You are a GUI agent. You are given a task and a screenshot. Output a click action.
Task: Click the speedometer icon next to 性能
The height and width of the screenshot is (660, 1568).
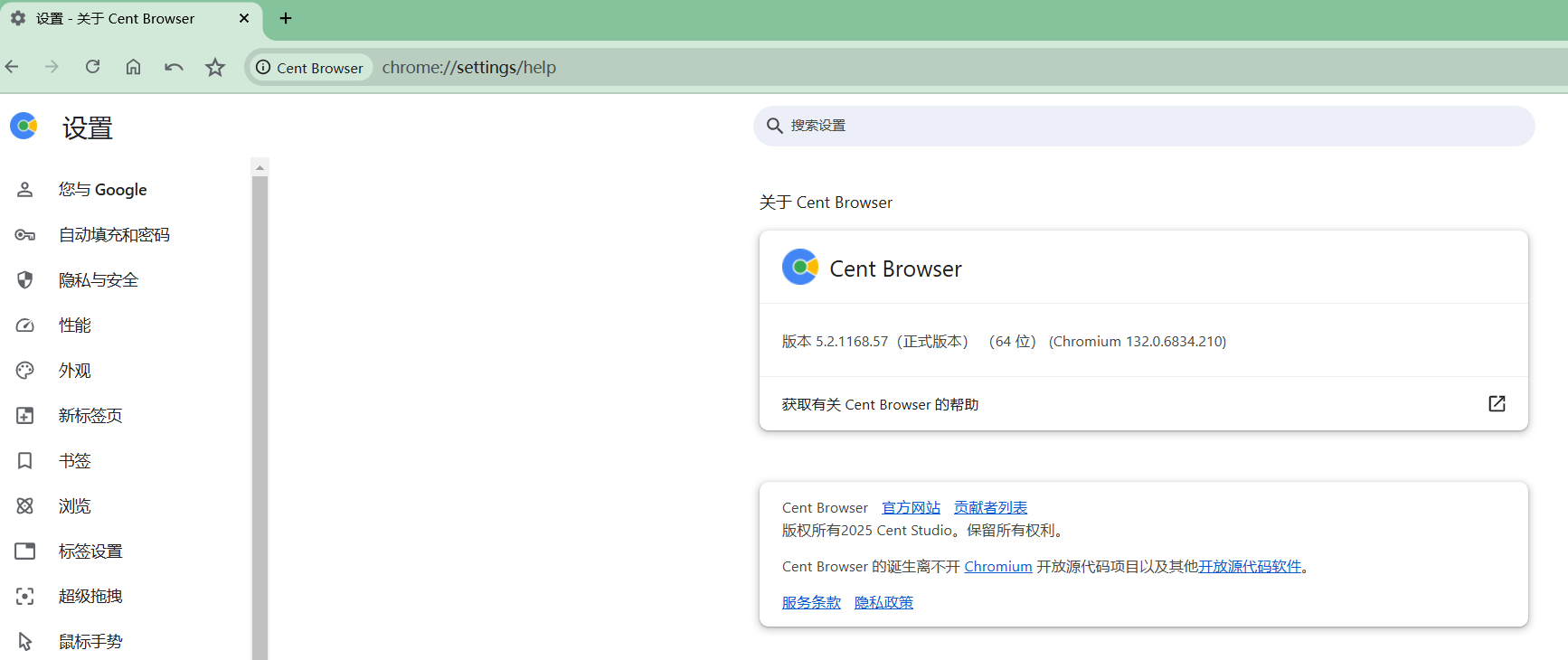click(x=25, y=325)
